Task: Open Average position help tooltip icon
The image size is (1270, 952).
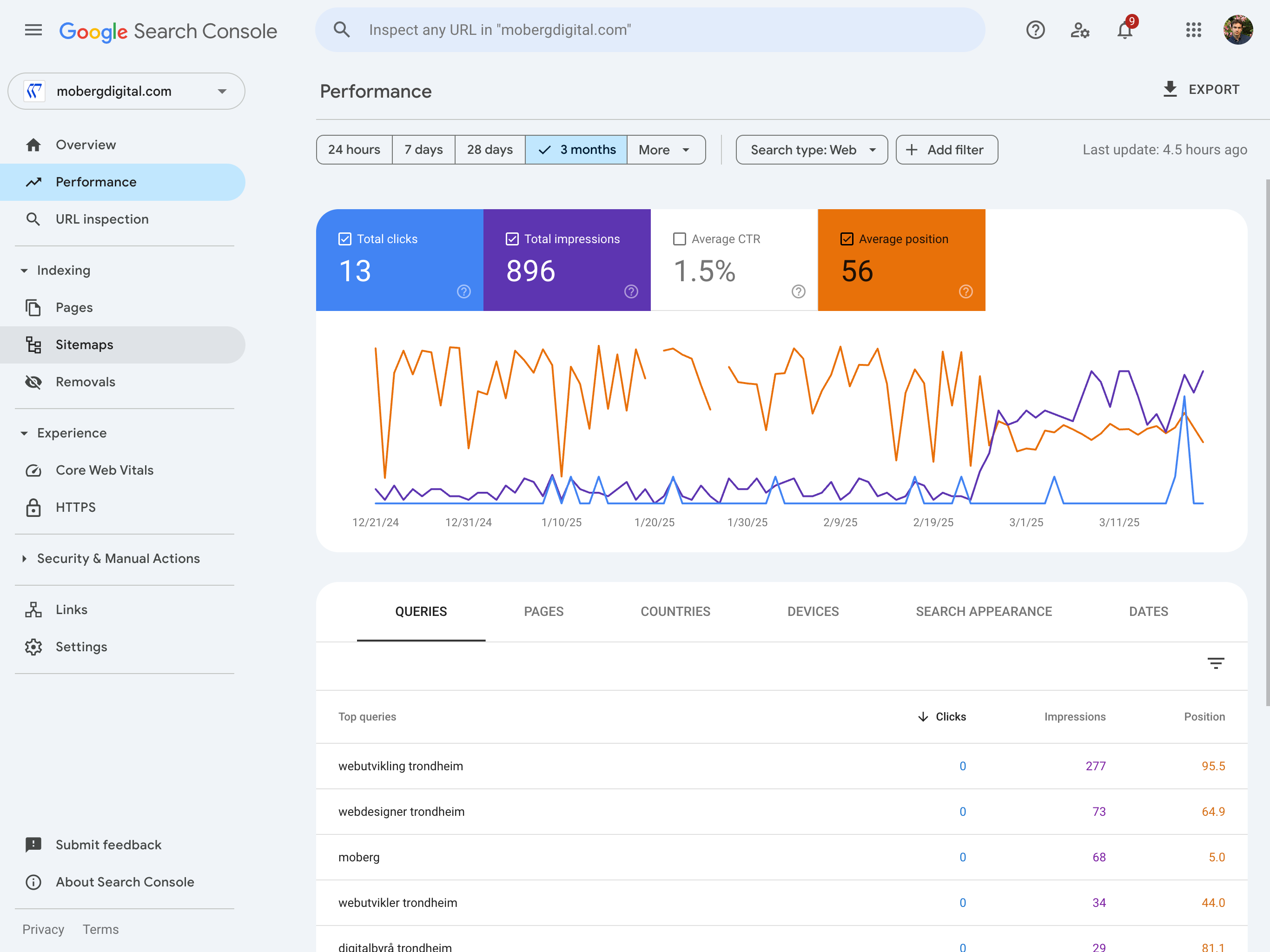Action: [966, 291]
